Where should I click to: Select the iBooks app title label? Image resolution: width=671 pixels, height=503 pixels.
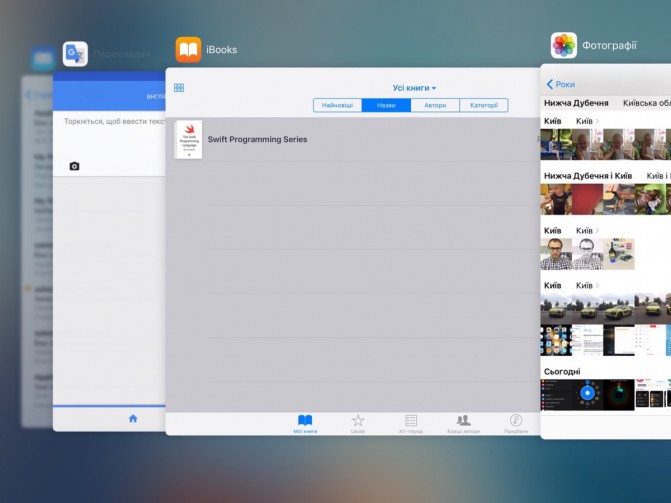[x=221, y=50]
